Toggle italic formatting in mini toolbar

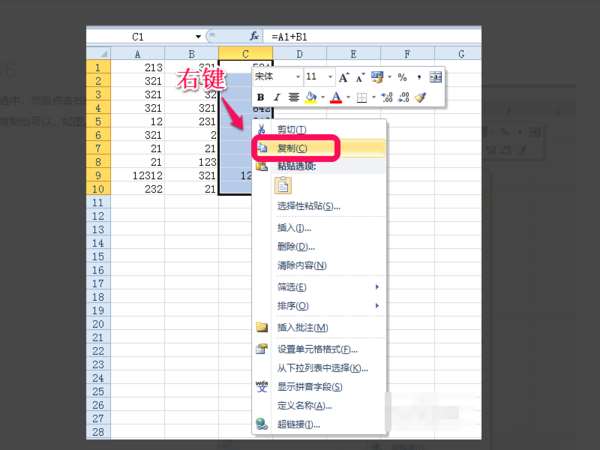pos(277,98)
